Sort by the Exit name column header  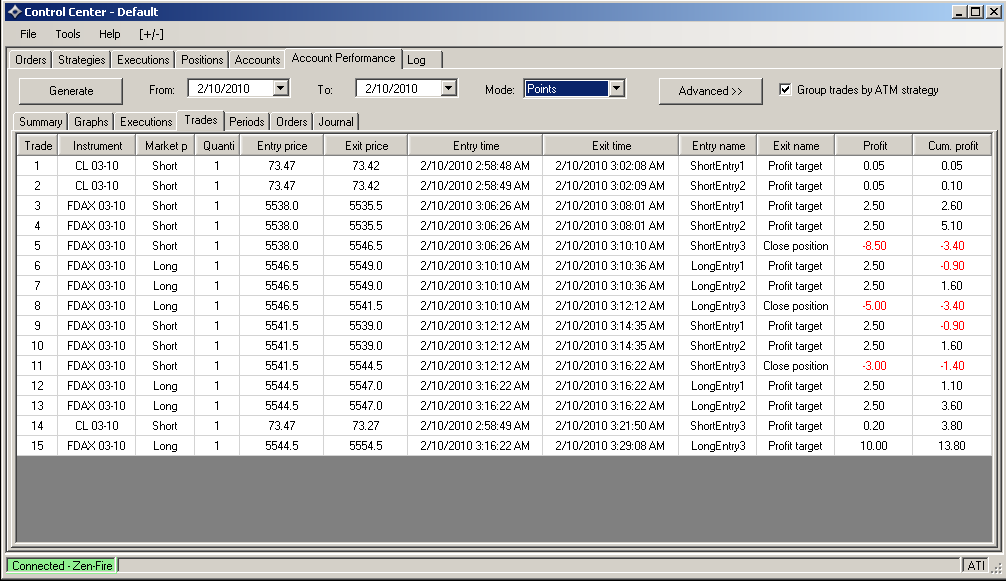click(796, 146)
